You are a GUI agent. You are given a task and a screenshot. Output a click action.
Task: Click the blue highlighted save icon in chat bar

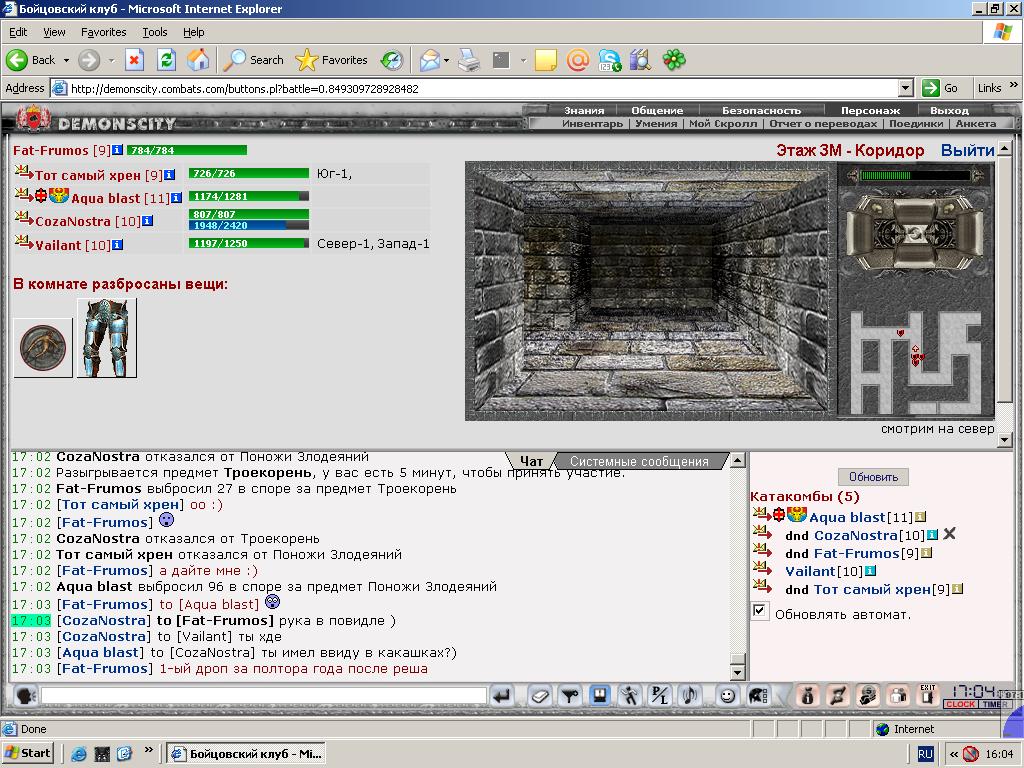(x=600, y=695)
